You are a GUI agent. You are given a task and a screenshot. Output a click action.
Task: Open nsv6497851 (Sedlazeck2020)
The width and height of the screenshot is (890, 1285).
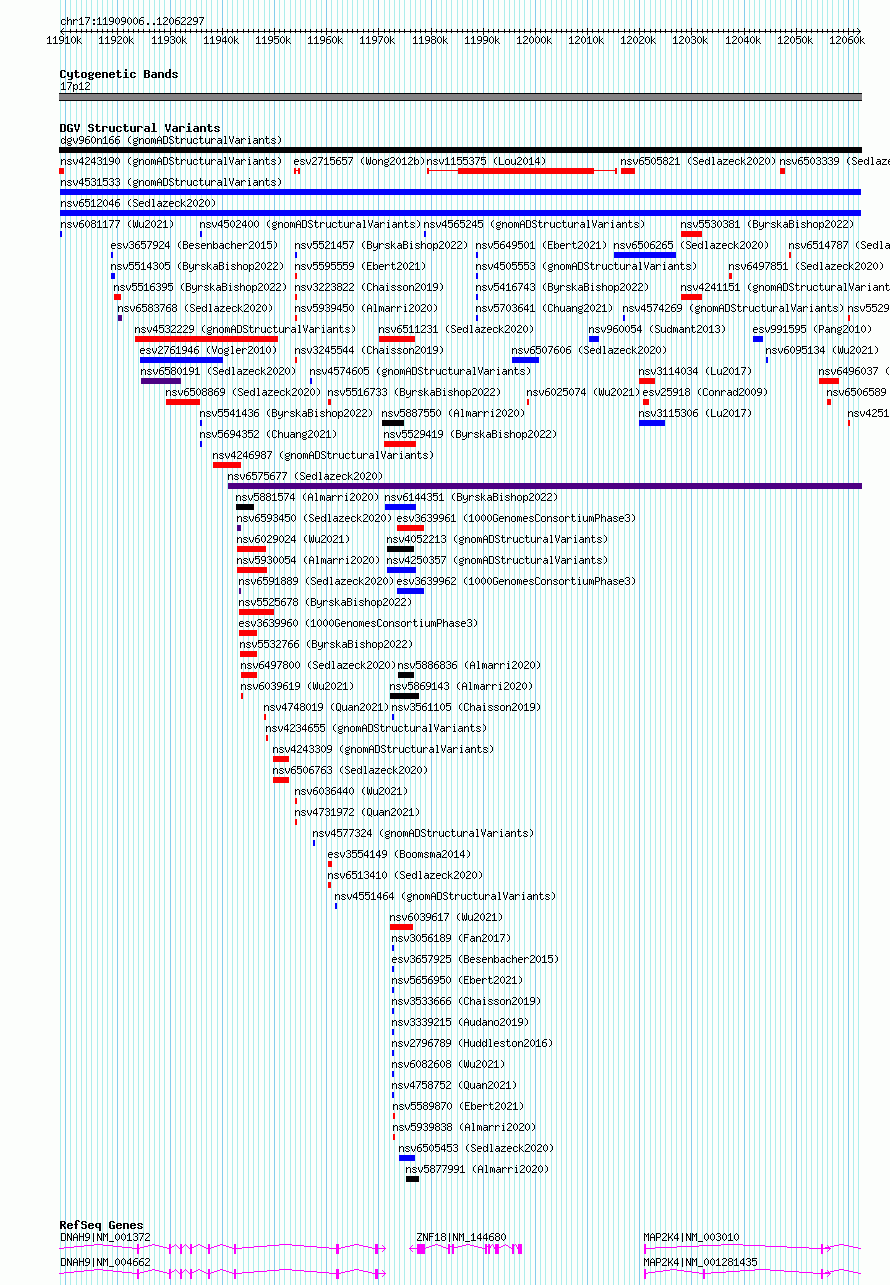(x=806, y=266)
